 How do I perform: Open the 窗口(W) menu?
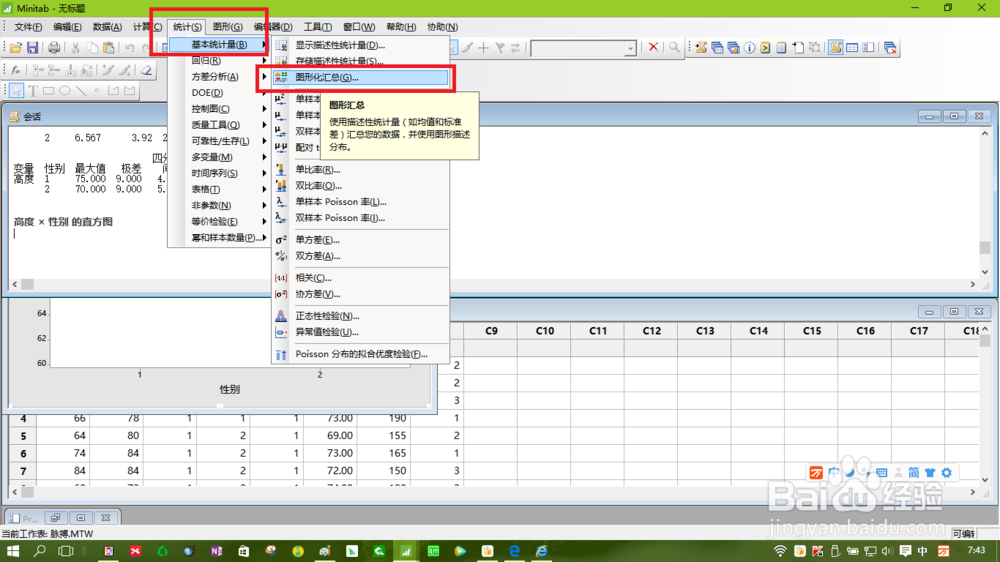[x=359, y=27]
